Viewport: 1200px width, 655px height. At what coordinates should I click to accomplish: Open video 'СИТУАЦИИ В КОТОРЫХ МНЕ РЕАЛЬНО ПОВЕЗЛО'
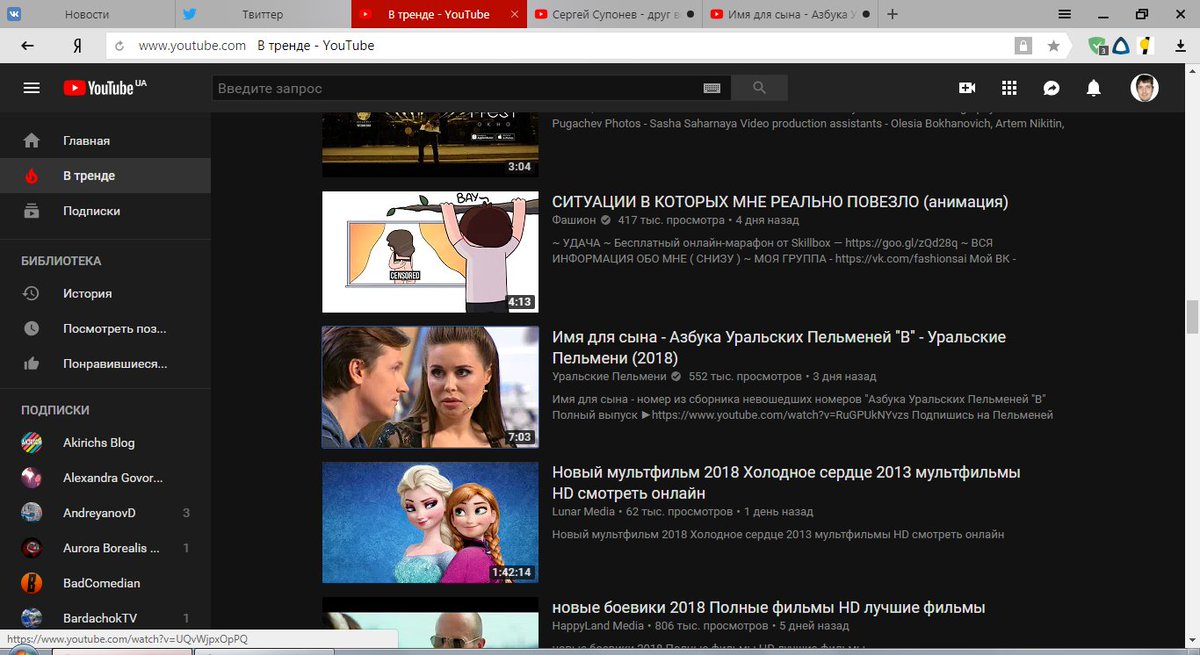point(780,202)
